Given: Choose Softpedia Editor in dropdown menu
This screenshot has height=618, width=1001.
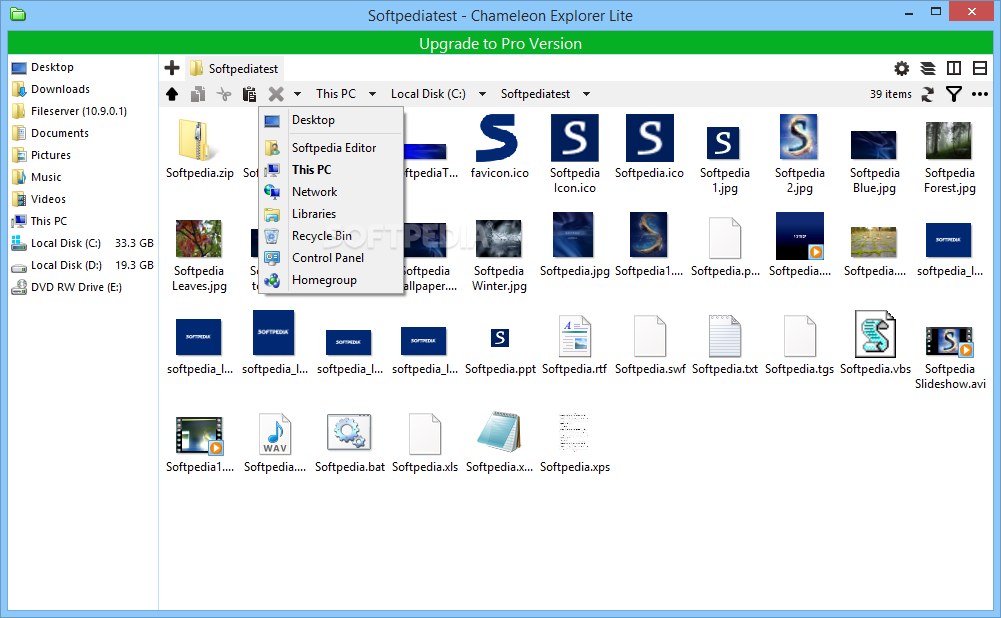Looking at the screenshot, I should [331, 147].
